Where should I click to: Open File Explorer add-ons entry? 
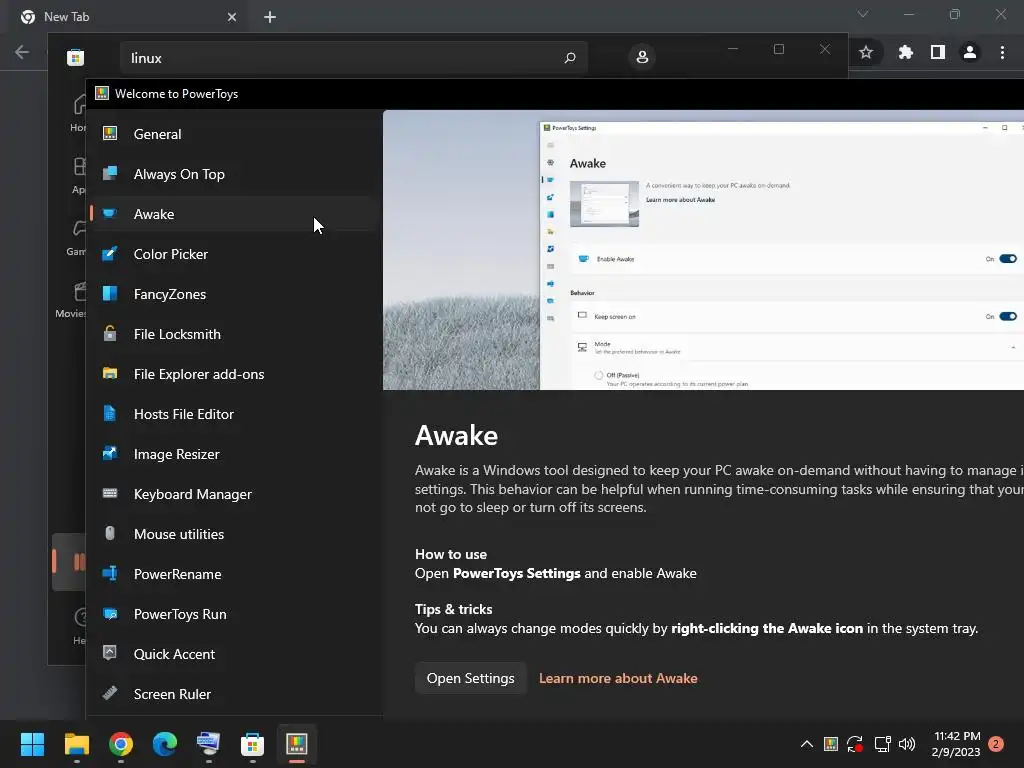[233, 374]
